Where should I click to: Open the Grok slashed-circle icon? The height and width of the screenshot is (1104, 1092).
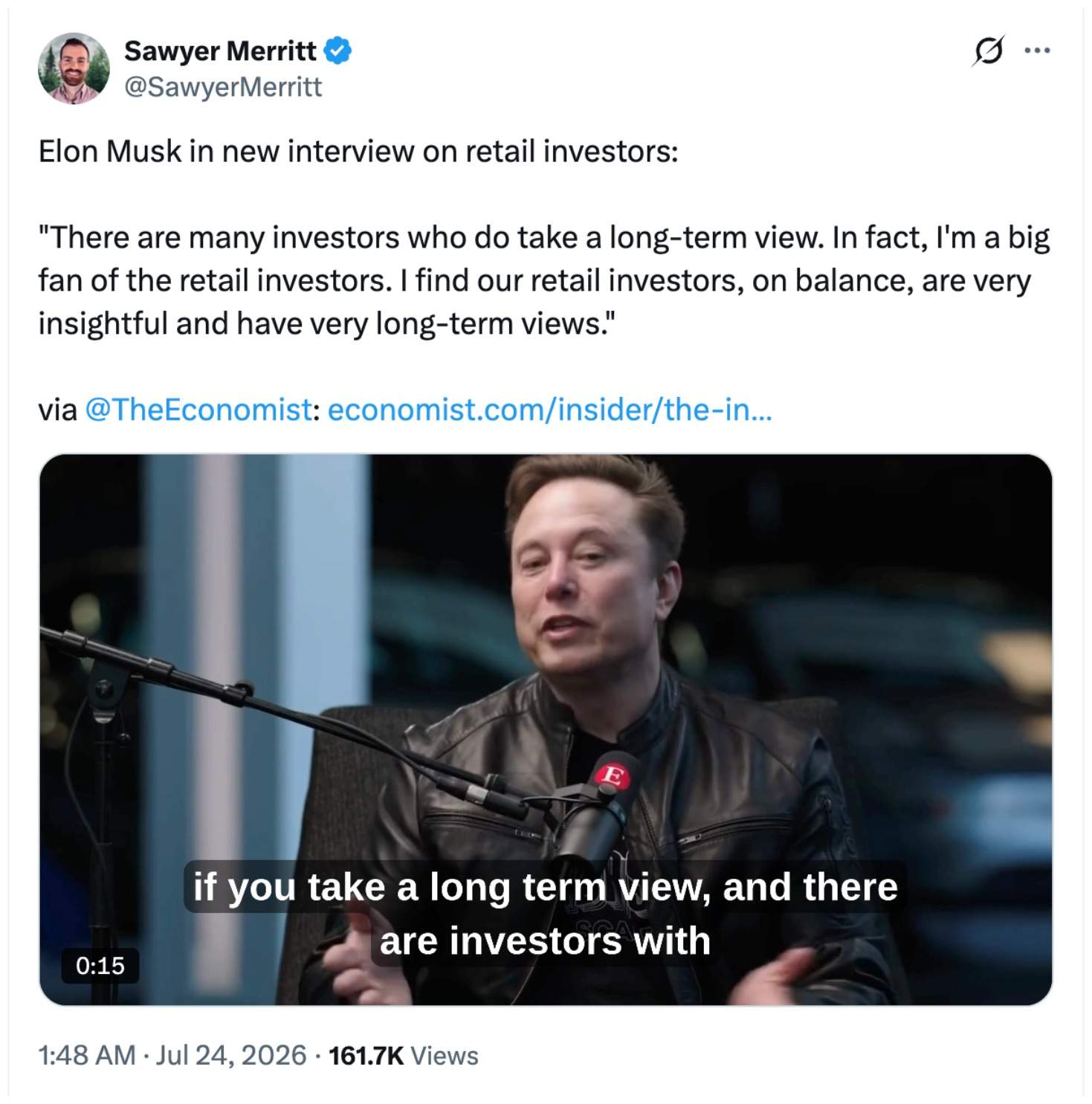[988, 51]
